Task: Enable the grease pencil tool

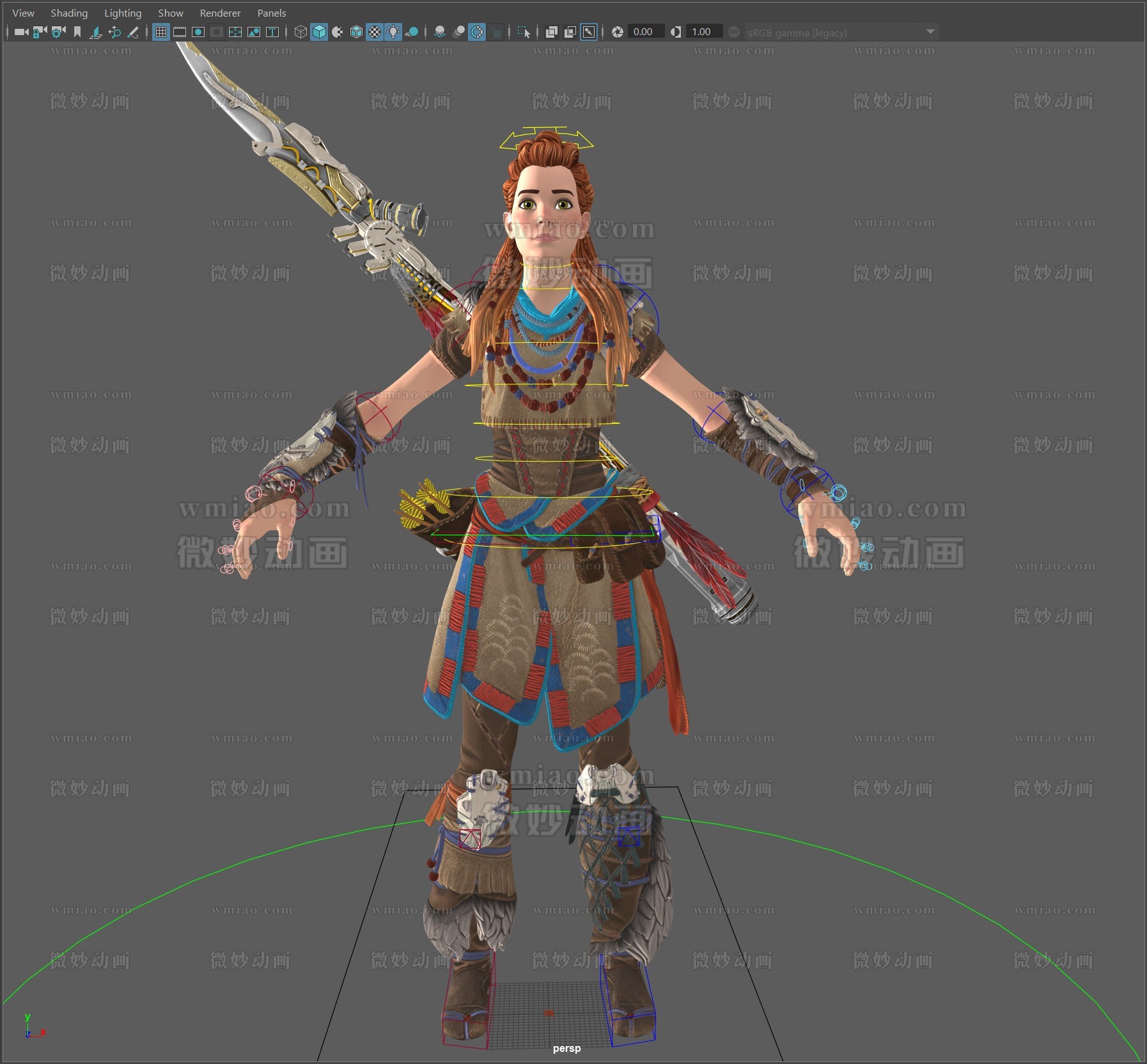Action: pyautogui.click(x=133, y=32)
